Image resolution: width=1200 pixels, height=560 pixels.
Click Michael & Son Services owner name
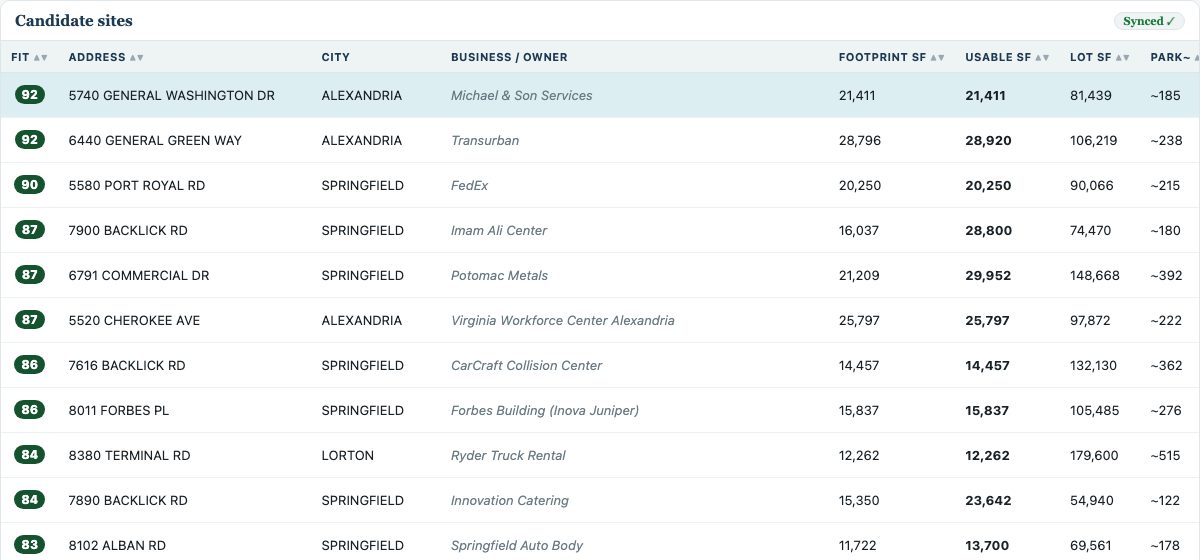522,96
